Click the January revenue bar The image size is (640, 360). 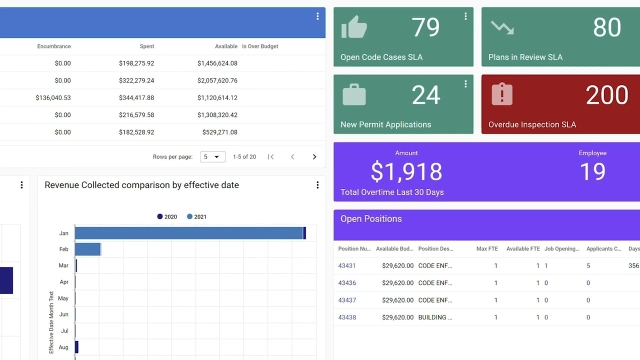[190, 233]
